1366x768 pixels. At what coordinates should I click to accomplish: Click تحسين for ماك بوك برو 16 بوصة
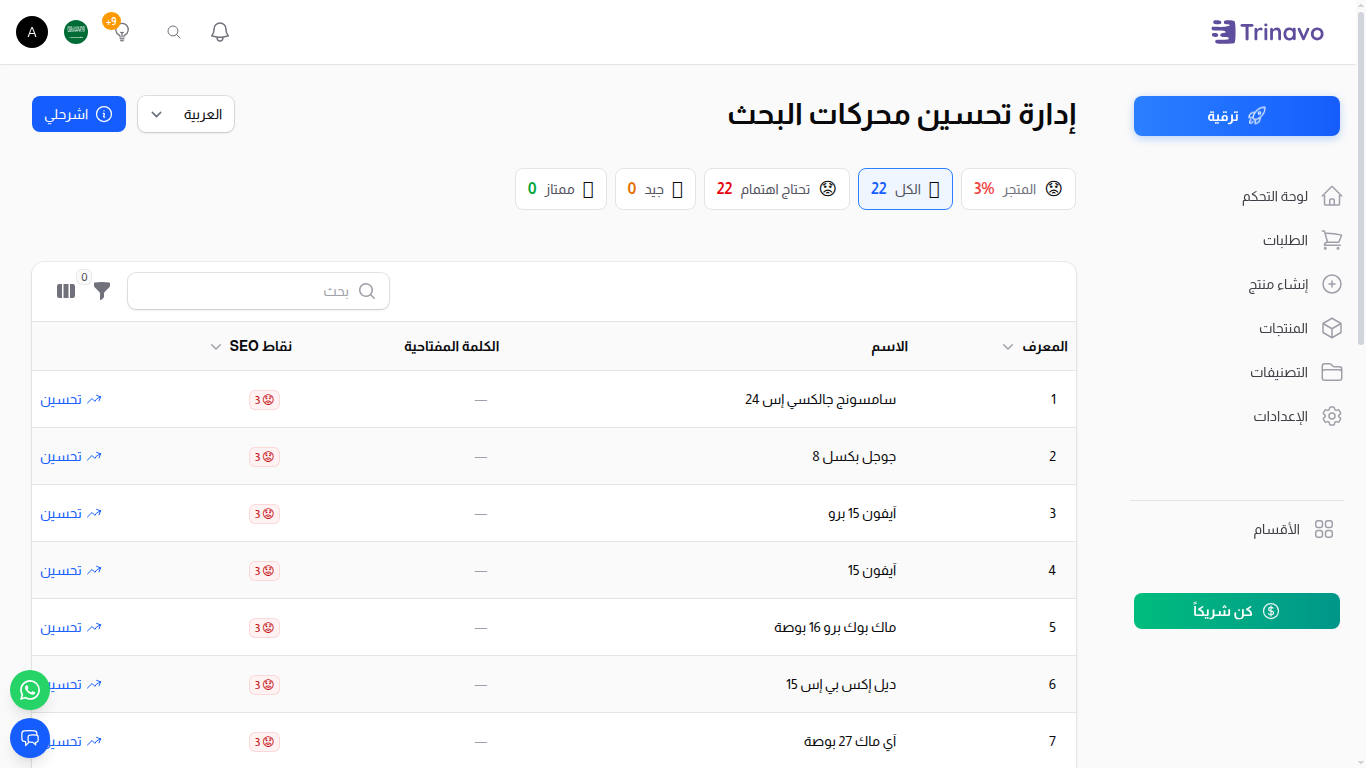point(71,627)
